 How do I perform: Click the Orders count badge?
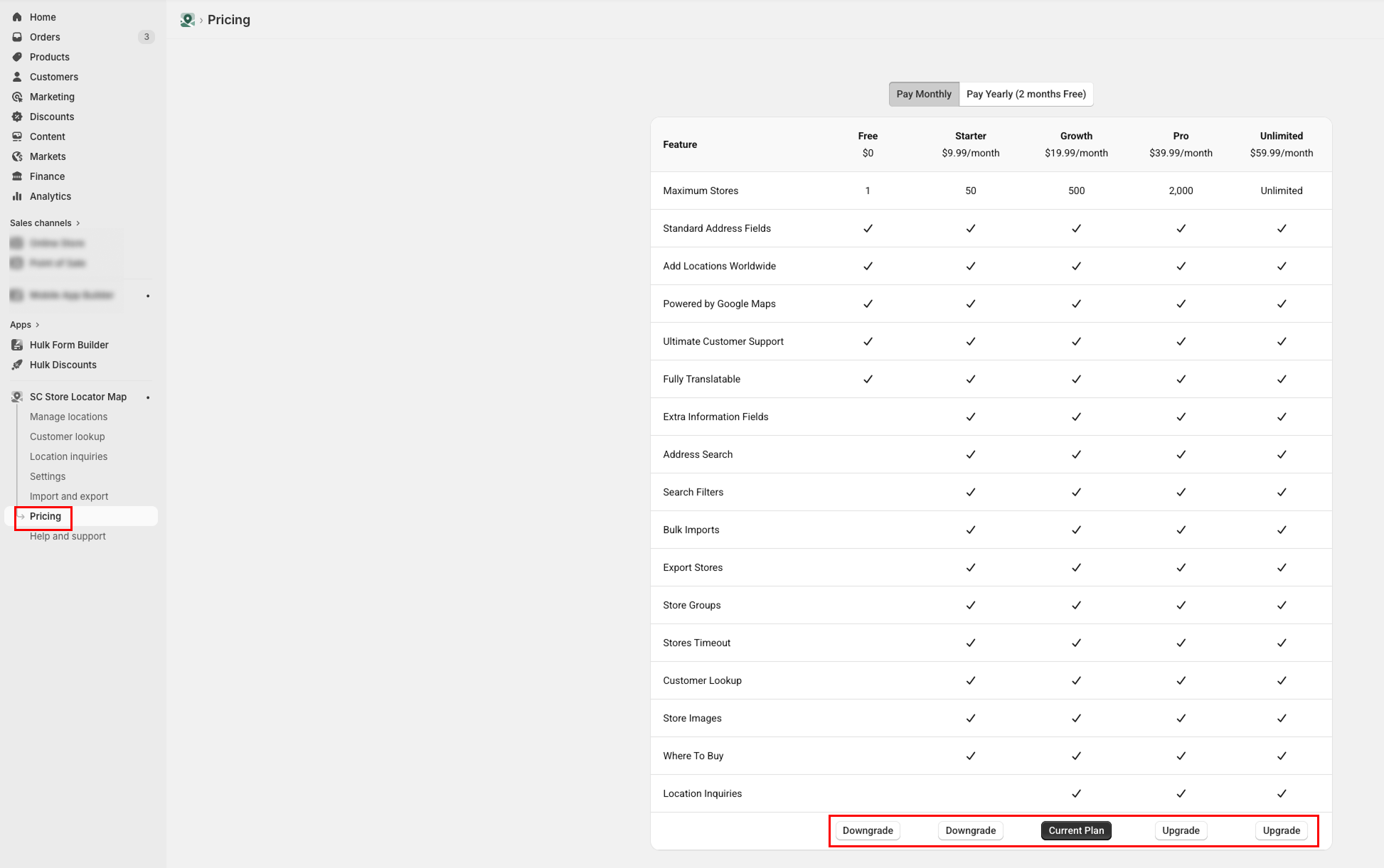point(147,37)
